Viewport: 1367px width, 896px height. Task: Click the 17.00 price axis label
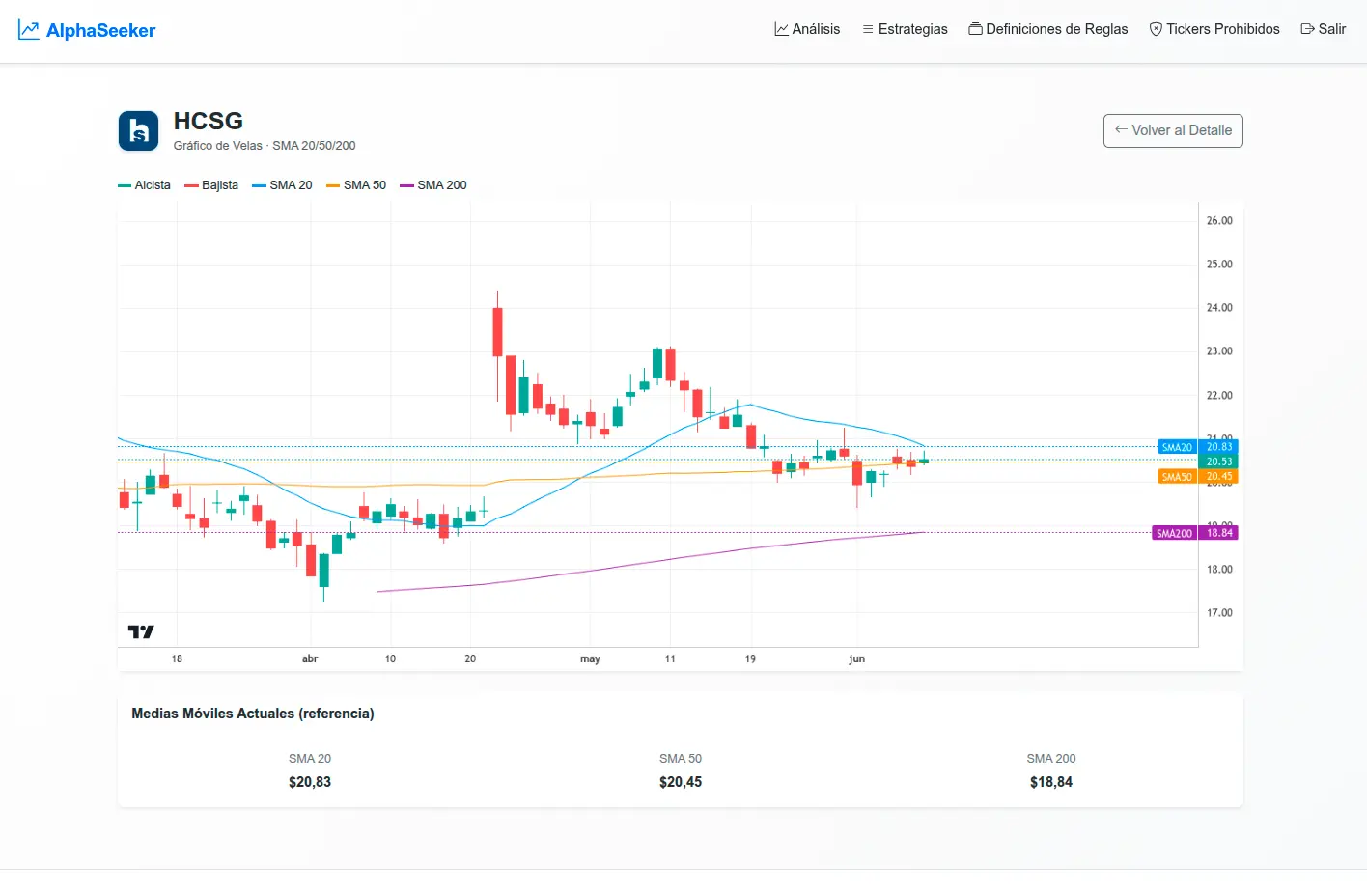point(1219,613)
